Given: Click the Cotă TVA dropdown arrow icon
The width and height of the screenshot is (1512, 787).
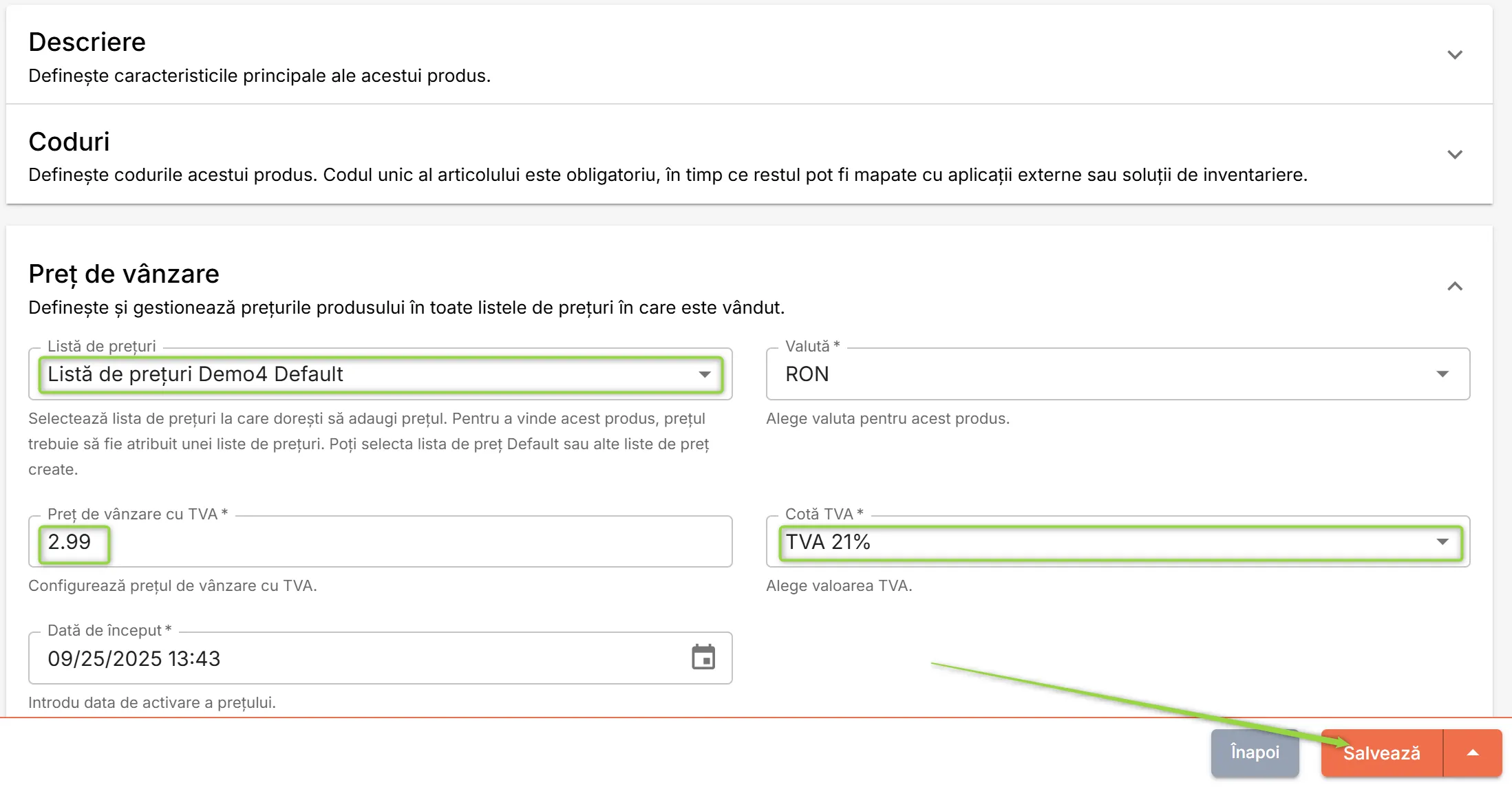Looking at the screenshot, I should coord(1442,542).
